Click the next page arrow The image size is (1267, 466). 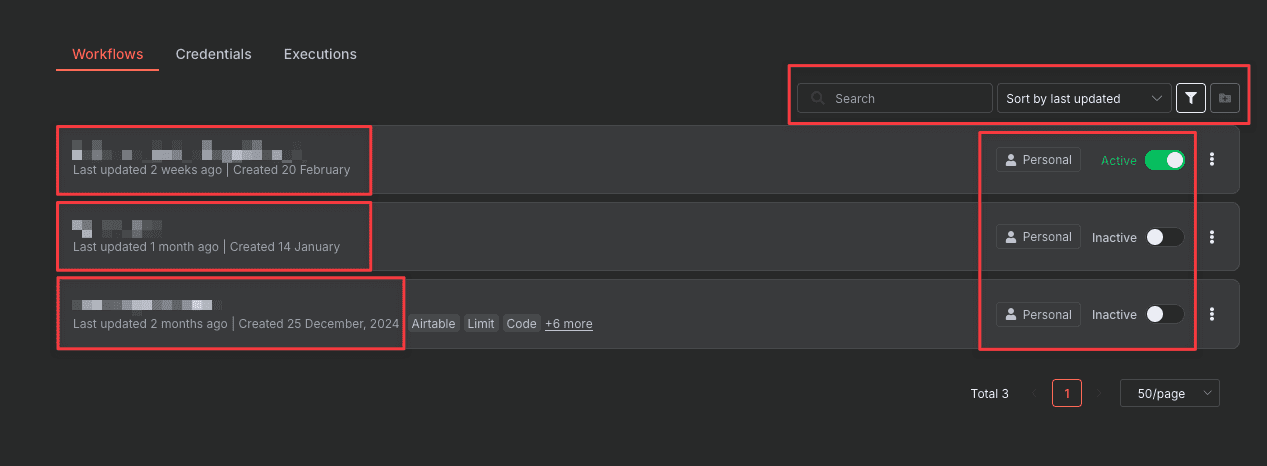(x=1100, y=394)
